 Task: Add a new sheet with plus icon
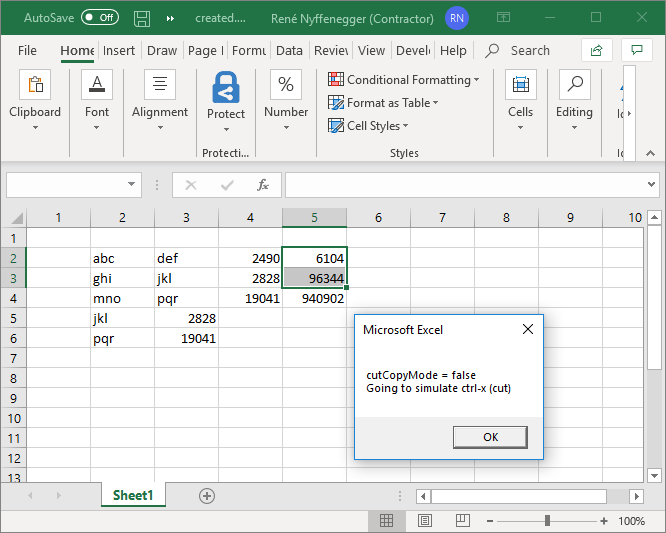tap(207, 495)
